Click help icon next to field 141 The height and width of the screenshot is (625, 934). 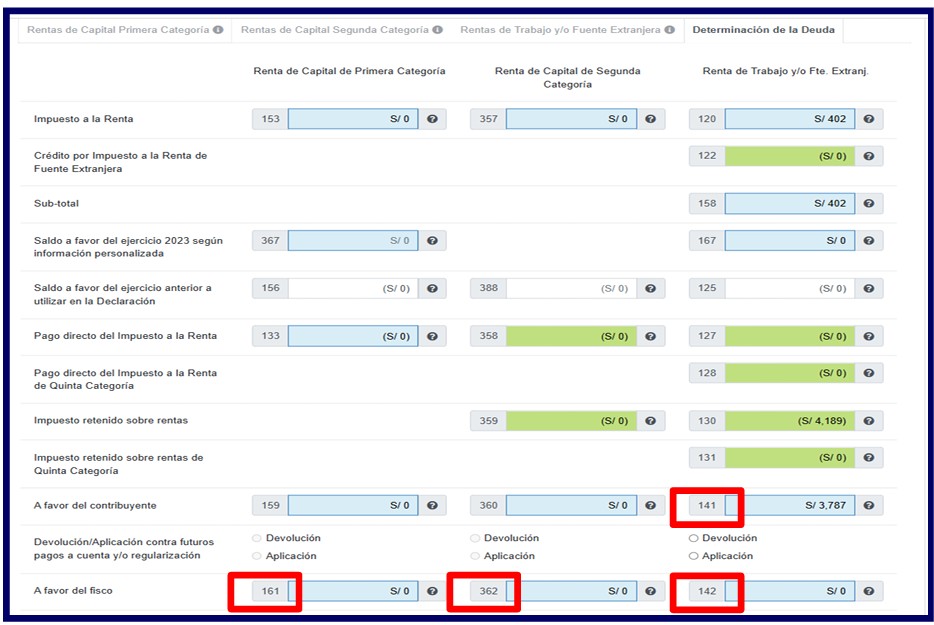click(x=868, y=506)
